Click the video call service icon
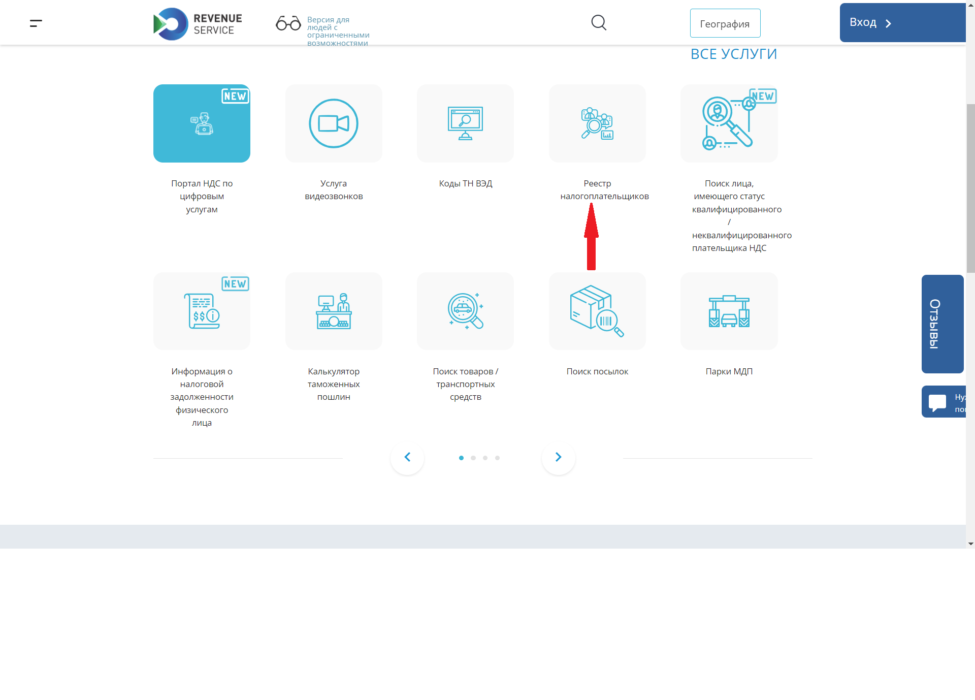Image resolution: width=975 pixels, height=700 pixels. (333, 123)
